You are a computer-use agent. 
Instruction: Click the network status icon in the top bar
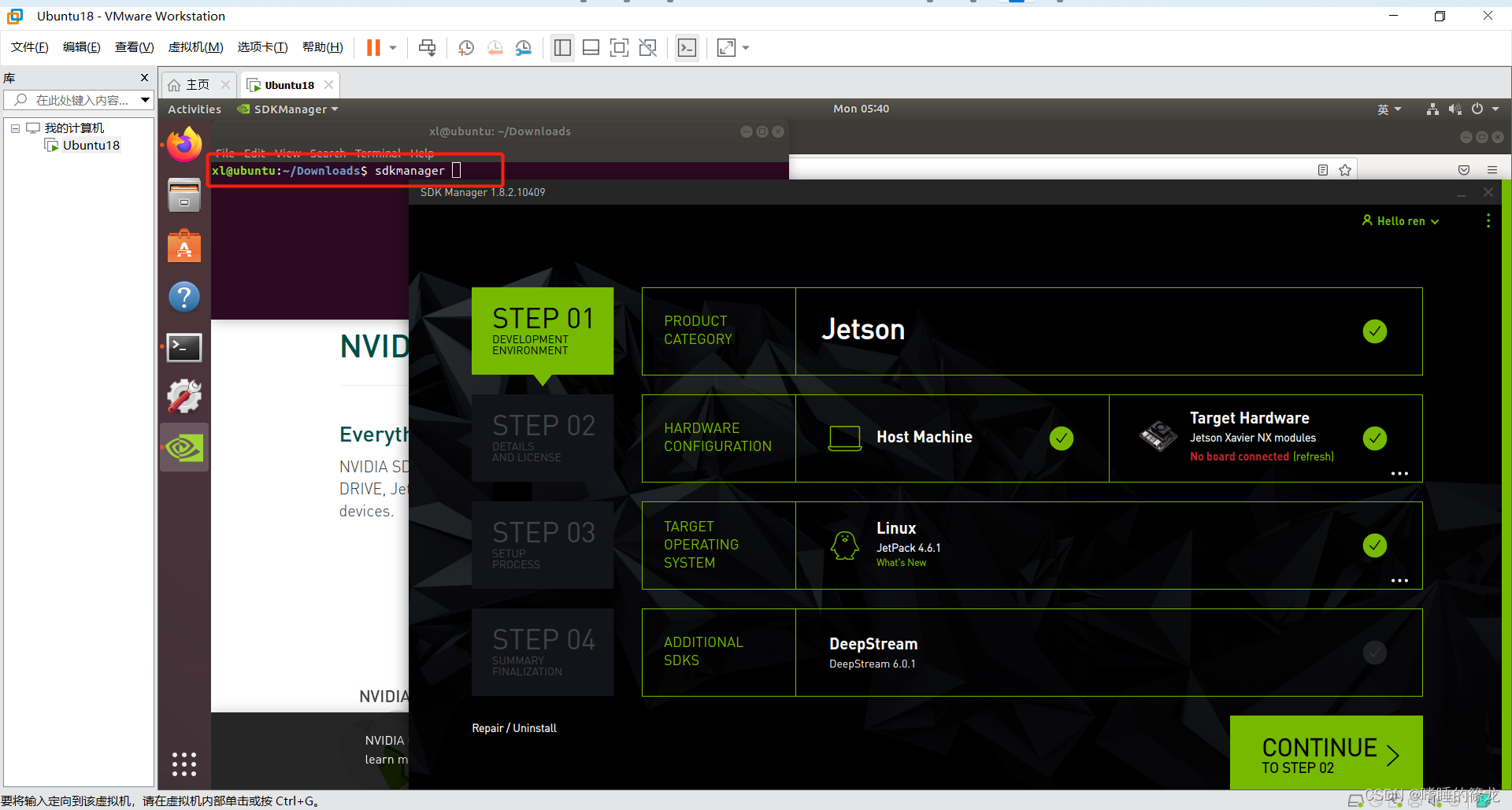[1432, 109]
